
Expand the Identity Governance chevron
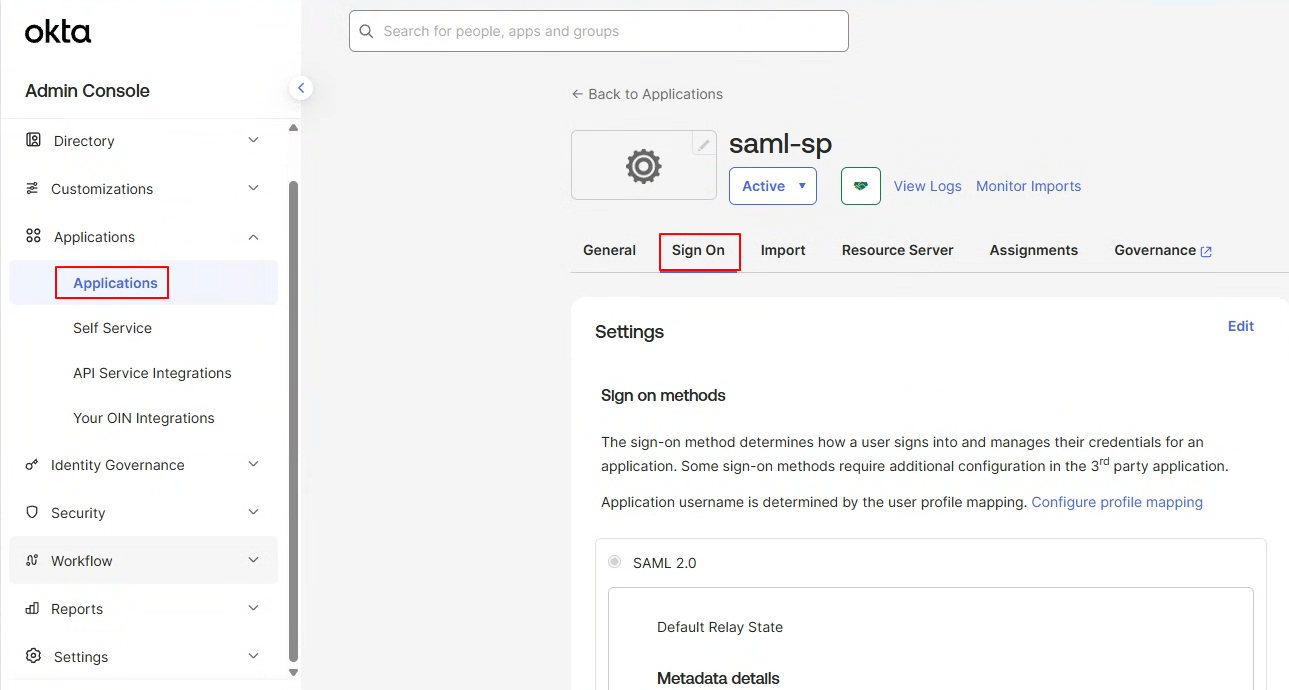click(253, 464)
